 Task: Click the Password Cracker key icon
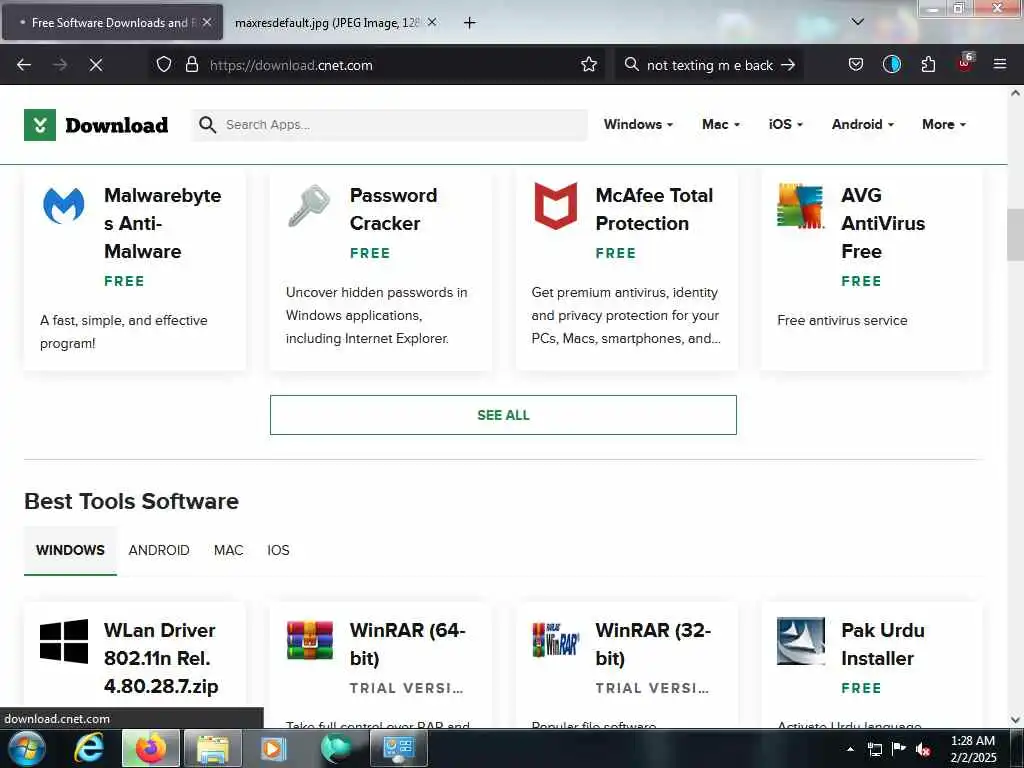coord(309,205)
